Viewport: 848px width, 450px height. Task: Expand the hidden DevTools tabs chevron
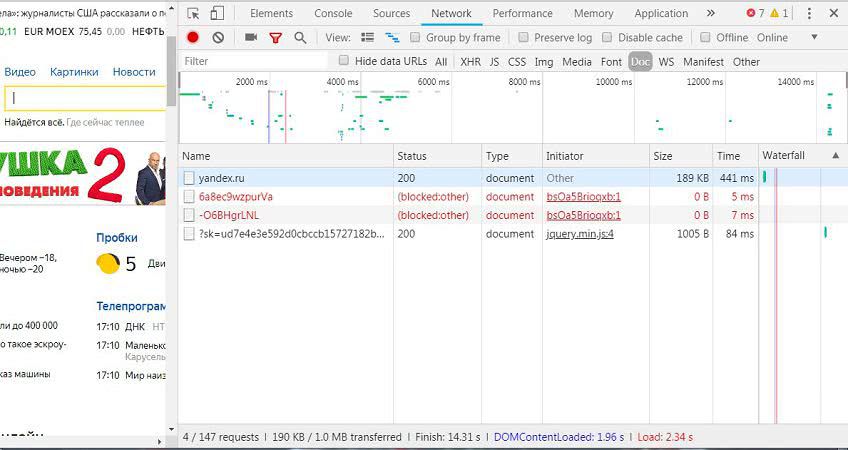pos(711,13)
